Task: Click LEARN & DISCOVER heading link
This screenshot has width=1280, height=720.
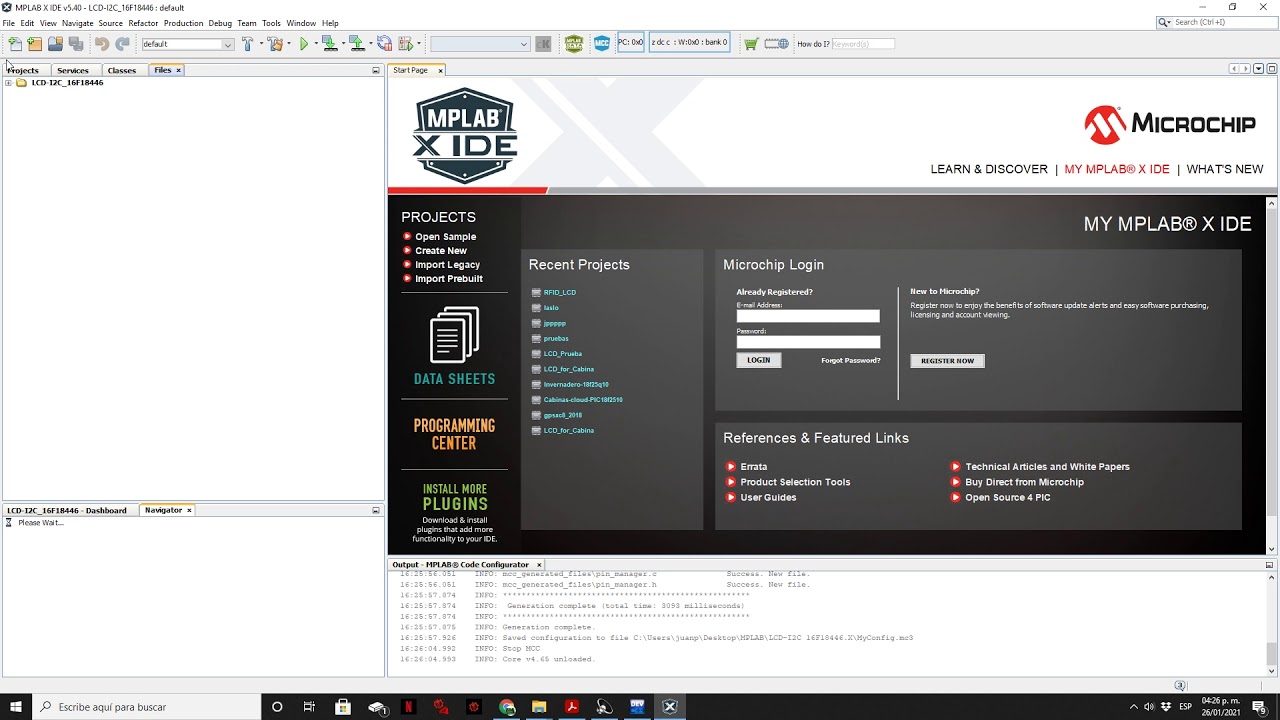Action: [989, 169]
